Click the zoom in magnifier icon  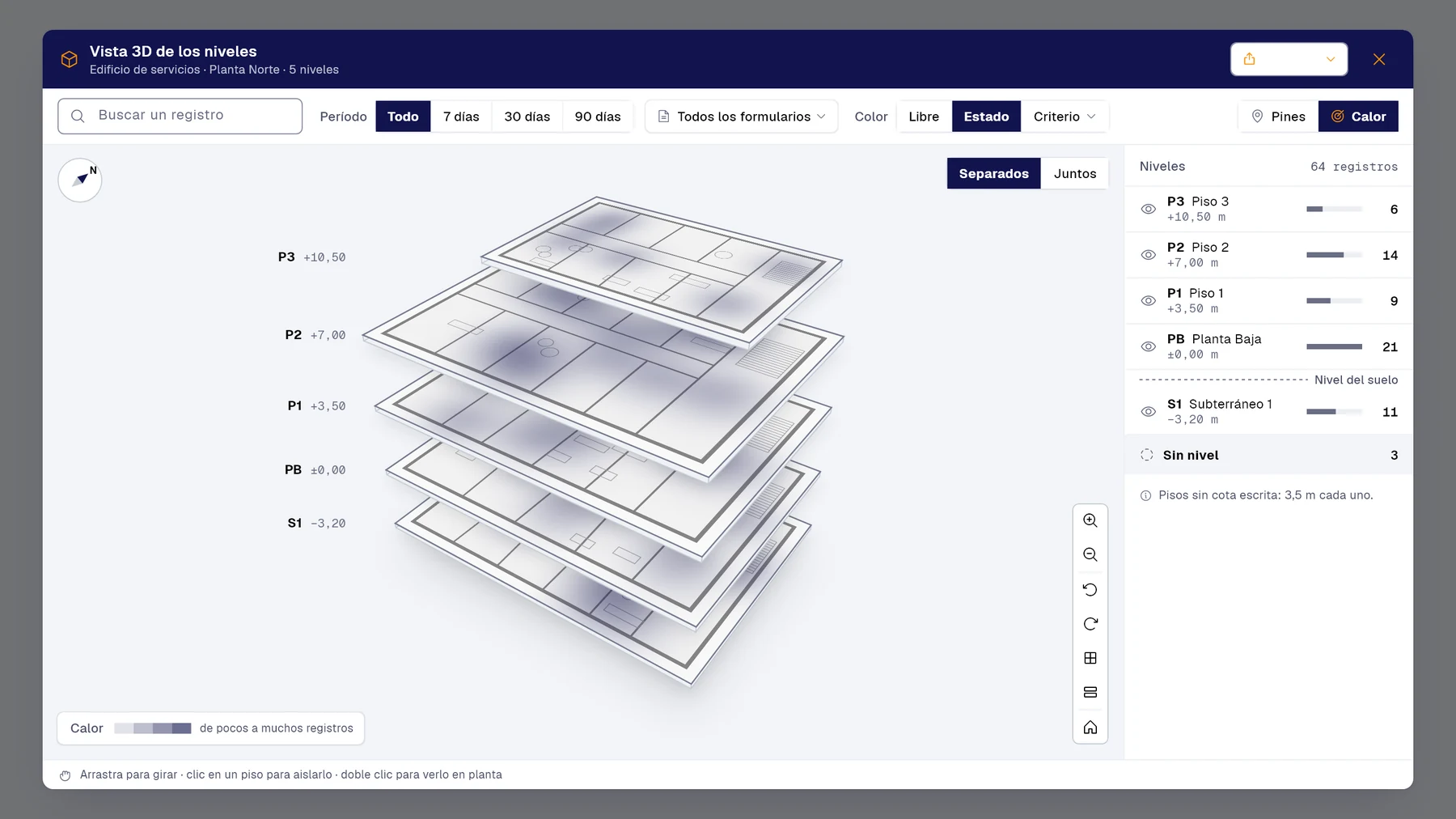pos(1090,520)
